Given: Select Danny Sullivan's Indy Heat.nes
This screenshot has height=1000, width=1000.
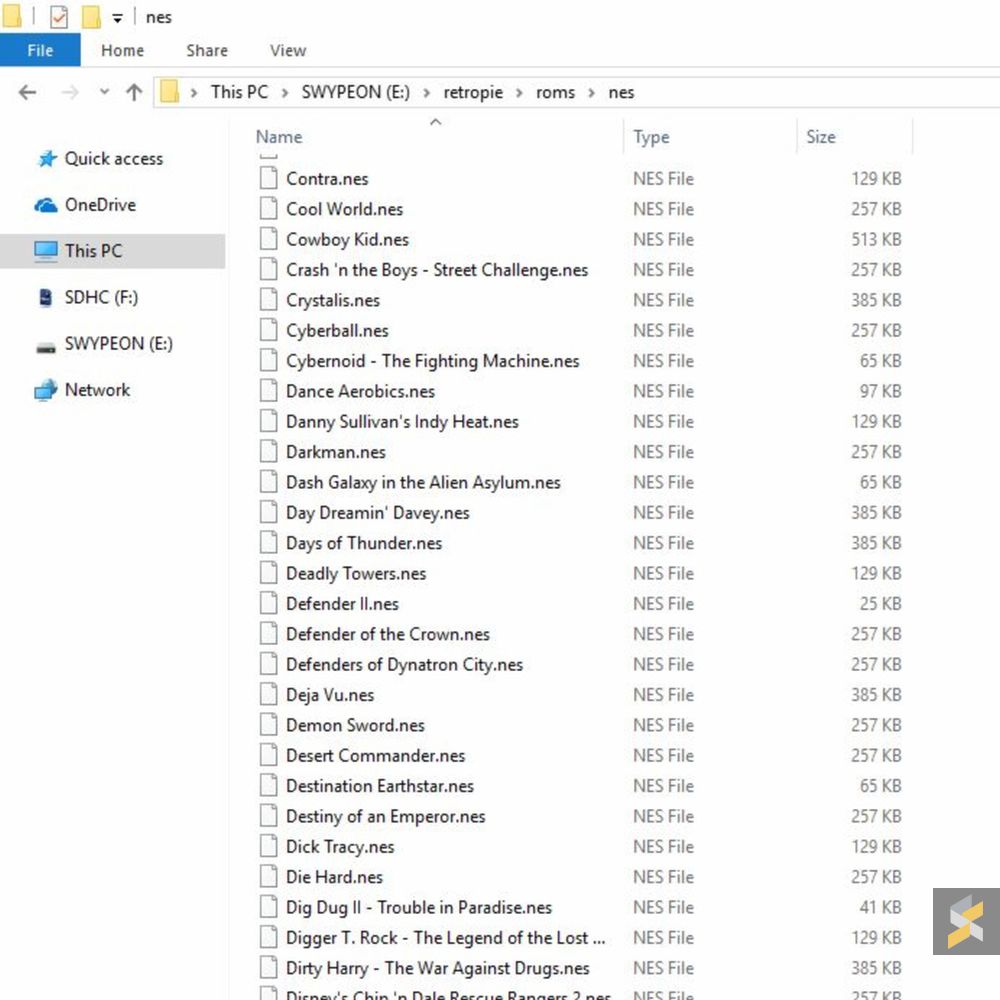Looking at the screenshot, I should [402, 422].
